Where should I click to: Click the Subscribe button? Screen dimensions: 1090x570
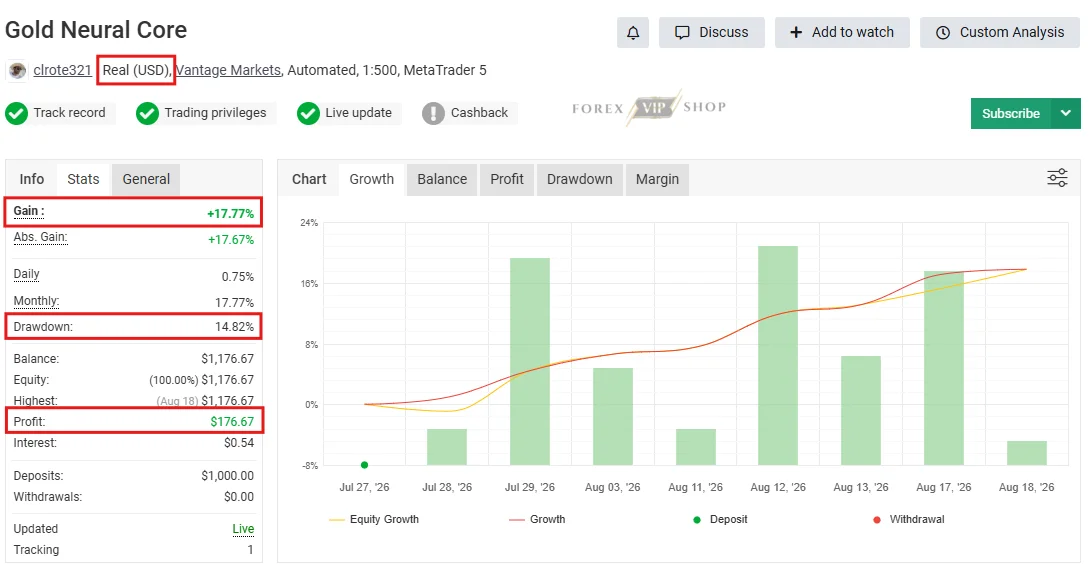[x=1011, y=113]
